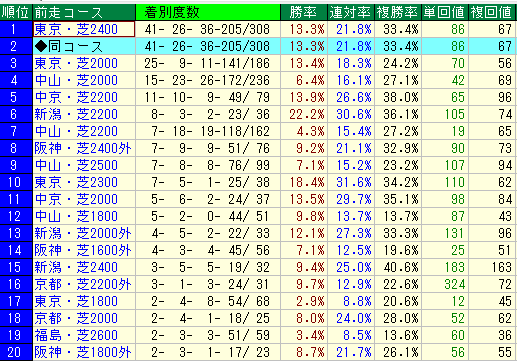517x361 pixels.
Task: Sort by the 勝率 column header
Action: coord(304,12)
